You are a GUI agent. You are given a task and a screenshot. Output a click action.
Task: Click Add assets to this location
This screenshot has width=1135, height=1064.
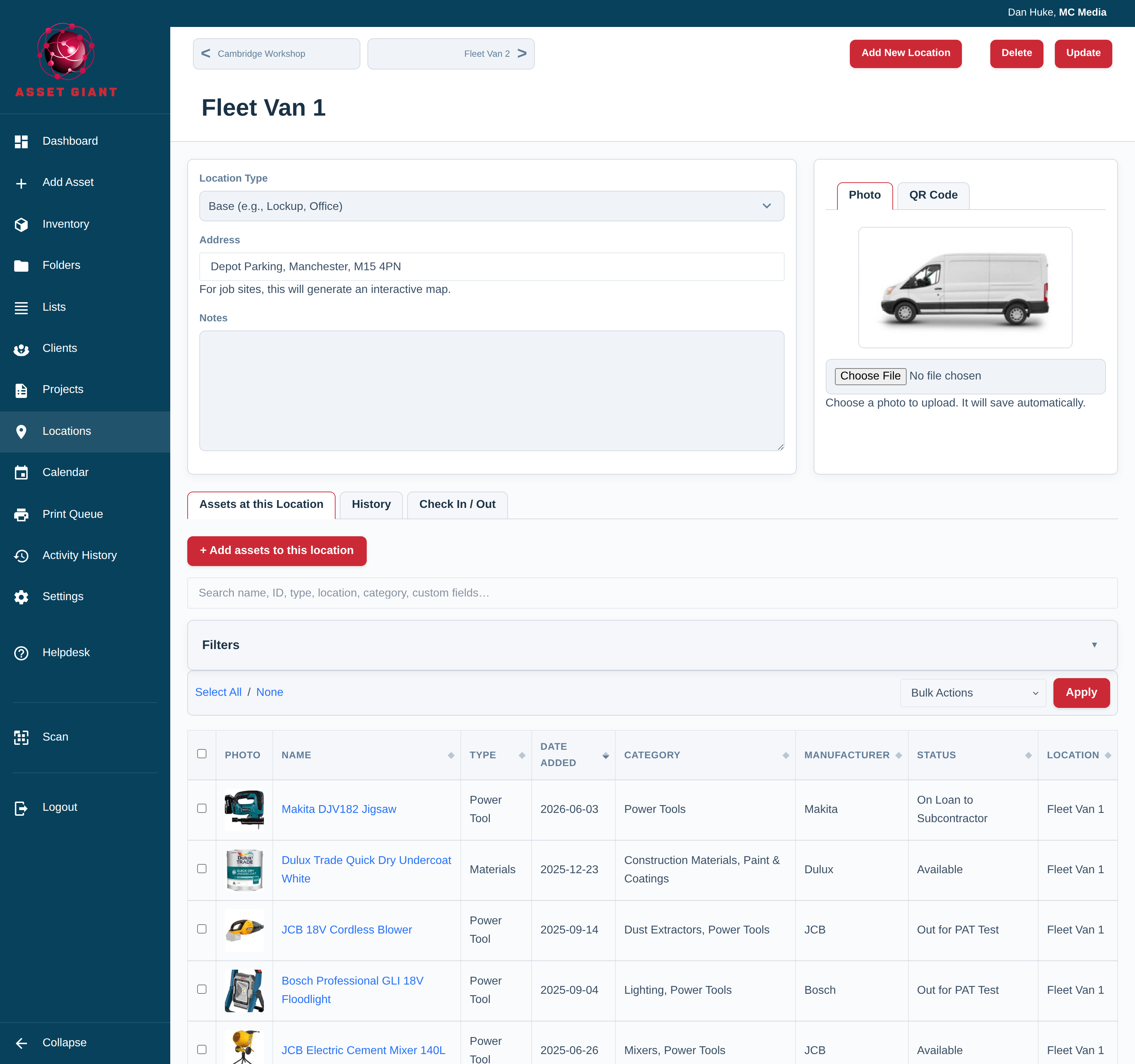(x=277, y=551)
